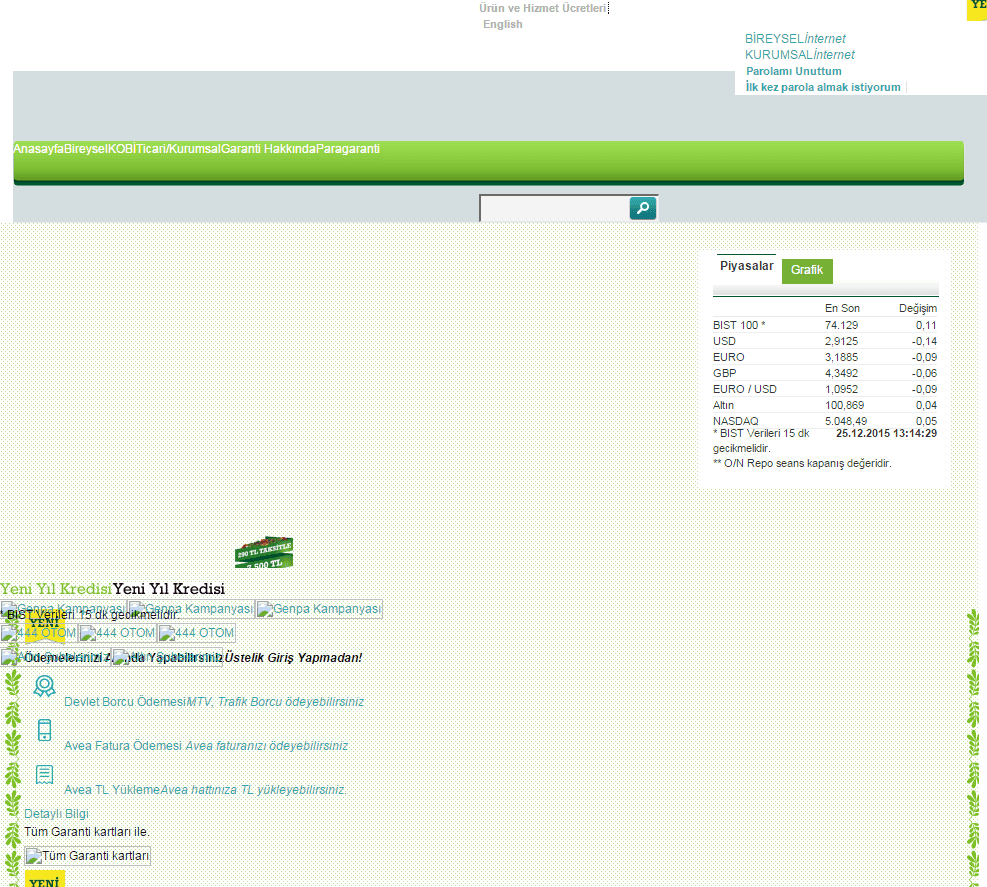Go to Paragaranti from the navigation bar
This screenshot has height=887, width=987.
(348, 149)
